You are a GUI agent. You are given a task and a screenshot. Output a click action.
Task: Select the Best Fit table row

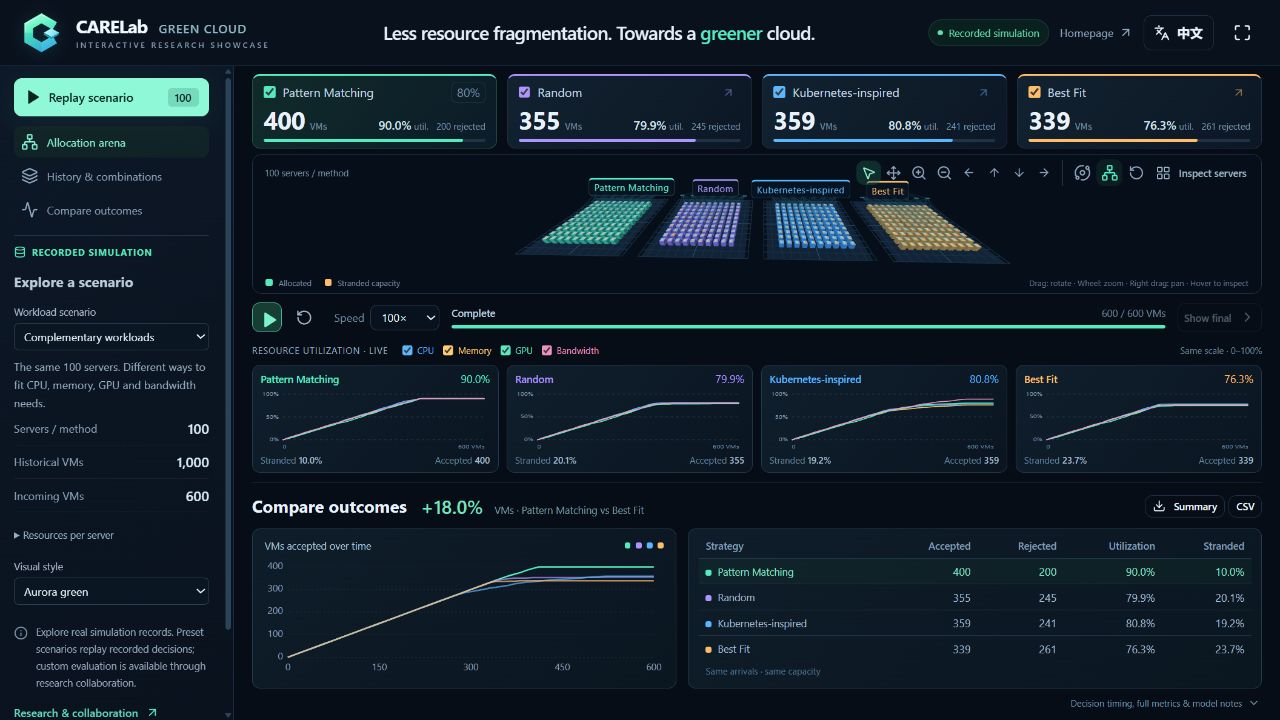pos(974,649)
